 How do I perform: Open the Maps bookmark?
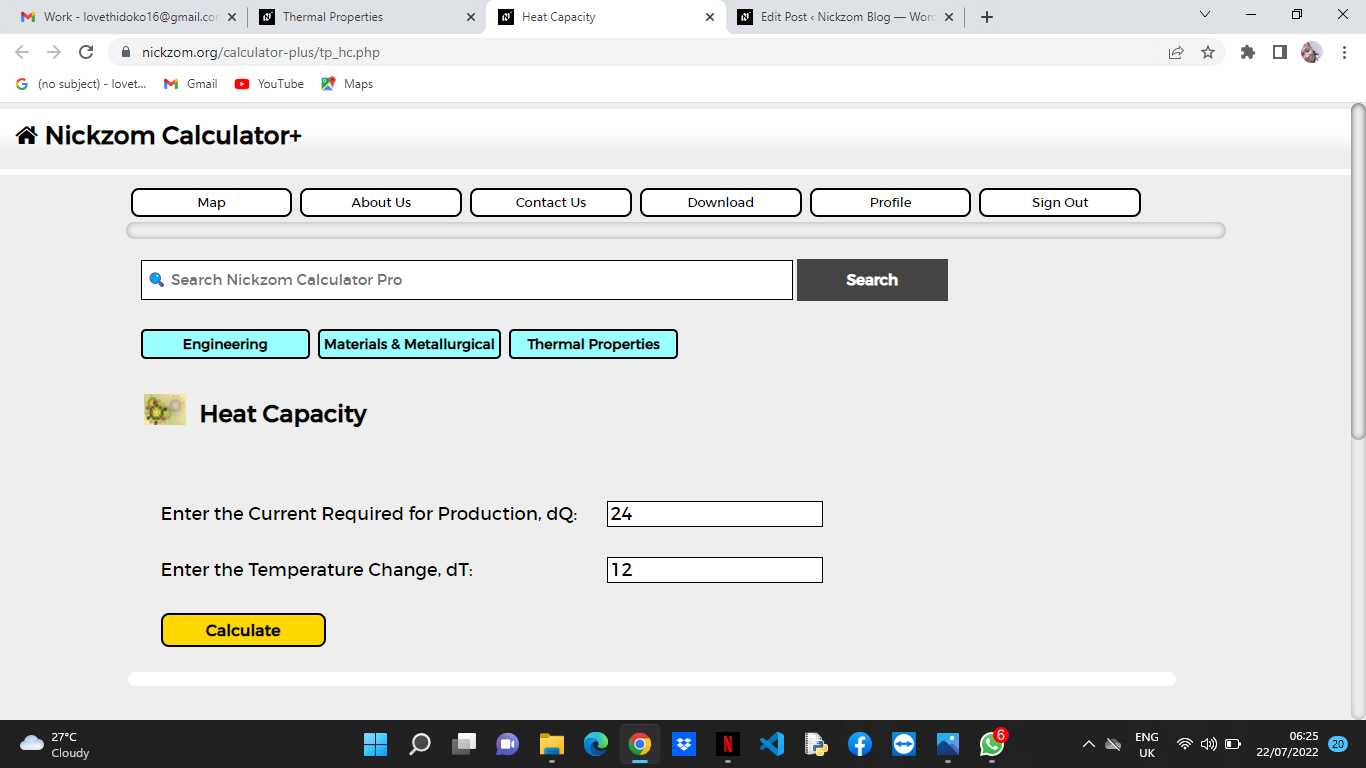pyautogui.click(x=347, y=84)
